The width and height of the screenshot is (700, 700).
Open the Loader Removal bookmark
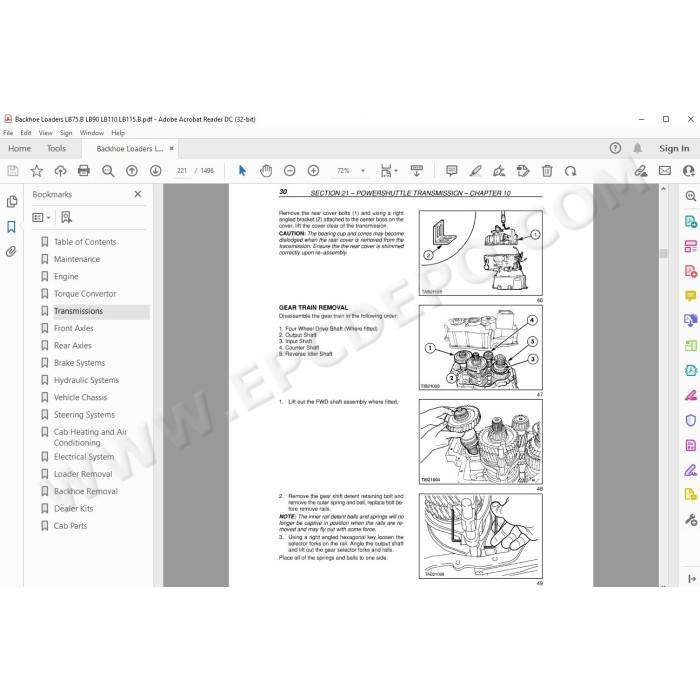[83, 474]
